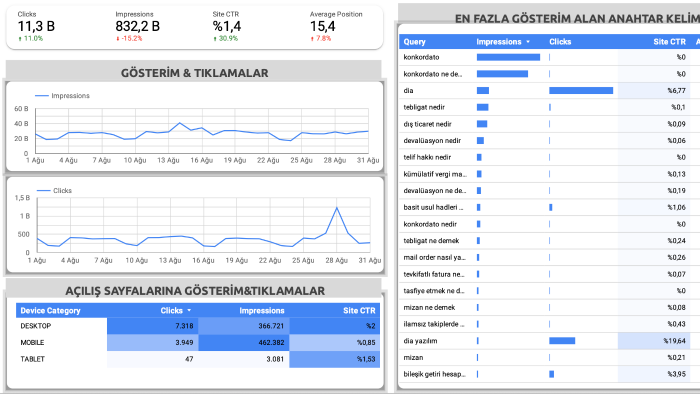The height and width of the screenshot is (394, 700).
Task: Click the EN FAZLA GÖSTERİM ALAN heading
Action: 577,19
